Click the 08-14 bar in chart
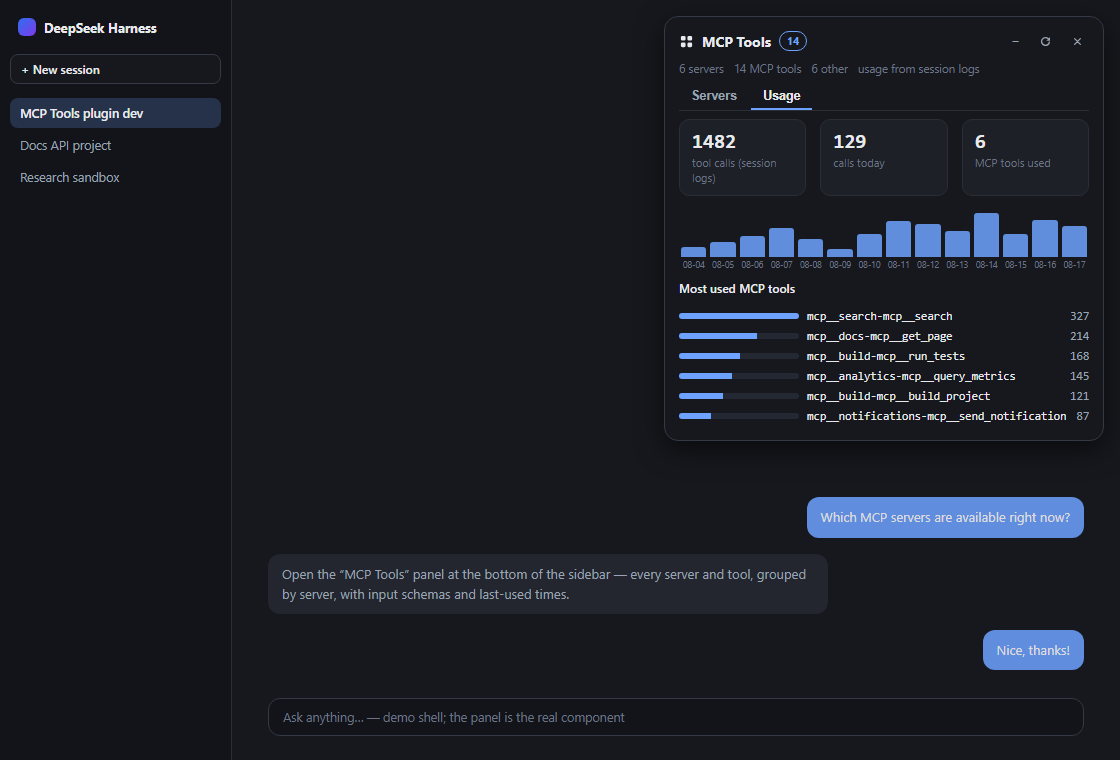This screenshot has width=1120, height=760. click(986, 235)
